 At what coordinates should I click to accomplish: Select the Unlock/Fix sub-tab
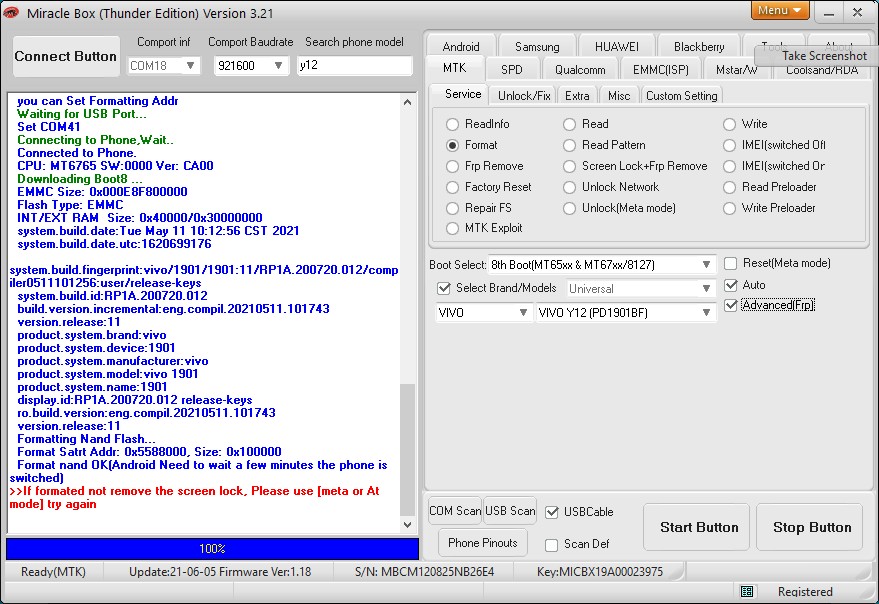click(x=524, y=96)
